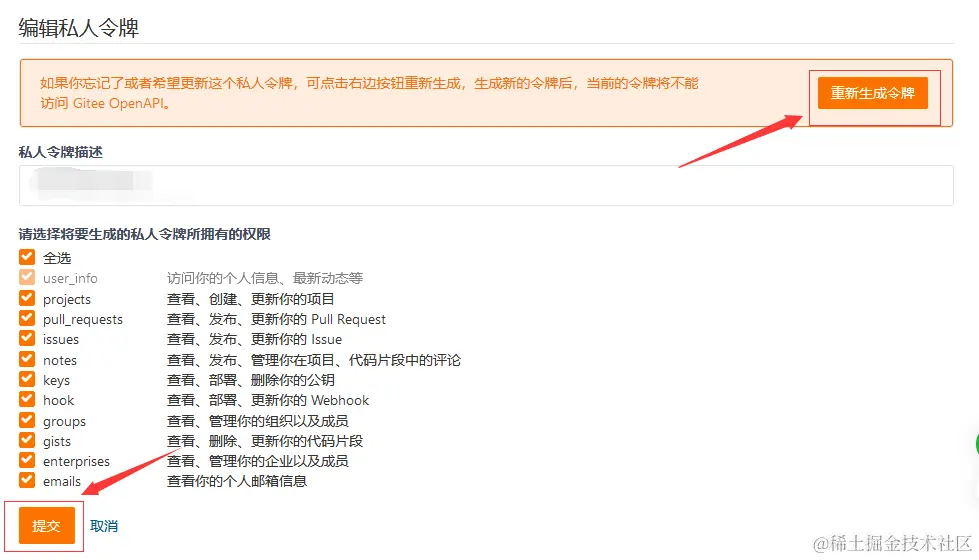Focus the 私人令牌描述 input field
This screenshot has width=979, height=560.
[x=486, y=185]
